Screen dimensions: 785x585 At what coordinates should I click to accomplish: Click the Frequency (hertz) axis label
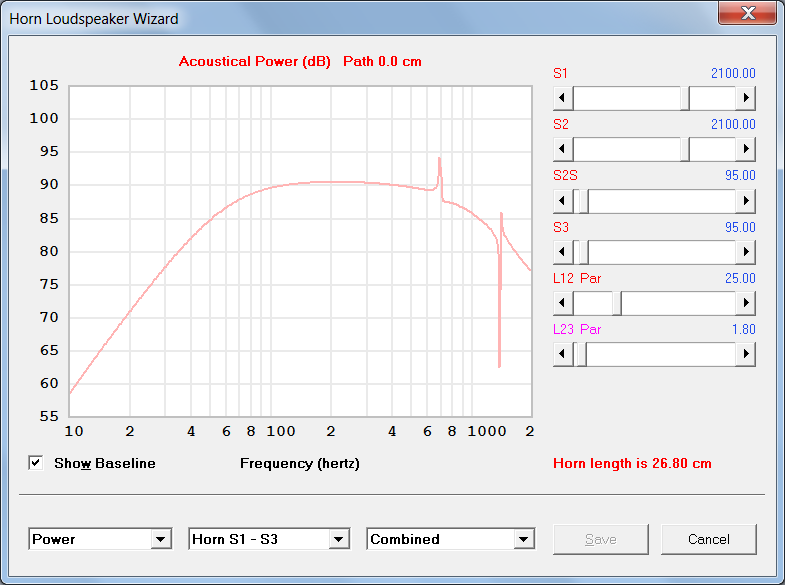(299, 463)
